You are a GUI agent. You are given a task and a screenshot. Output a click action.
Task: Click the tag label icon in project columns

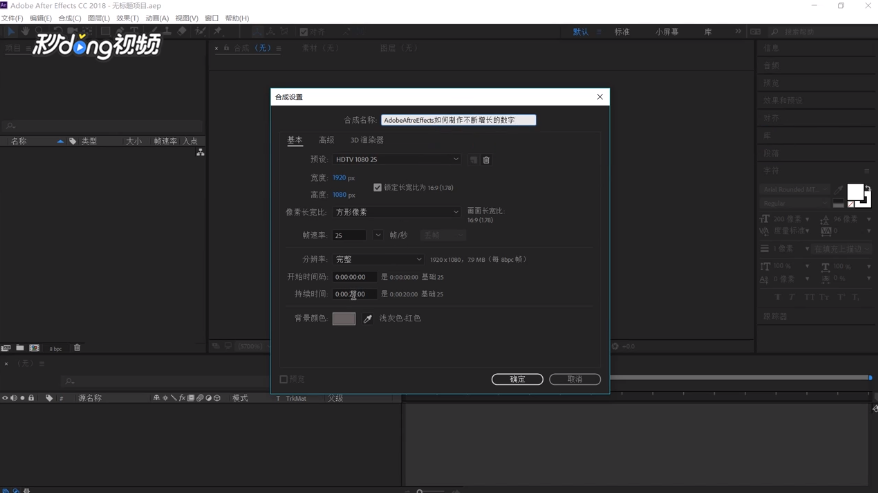(73, 141)
